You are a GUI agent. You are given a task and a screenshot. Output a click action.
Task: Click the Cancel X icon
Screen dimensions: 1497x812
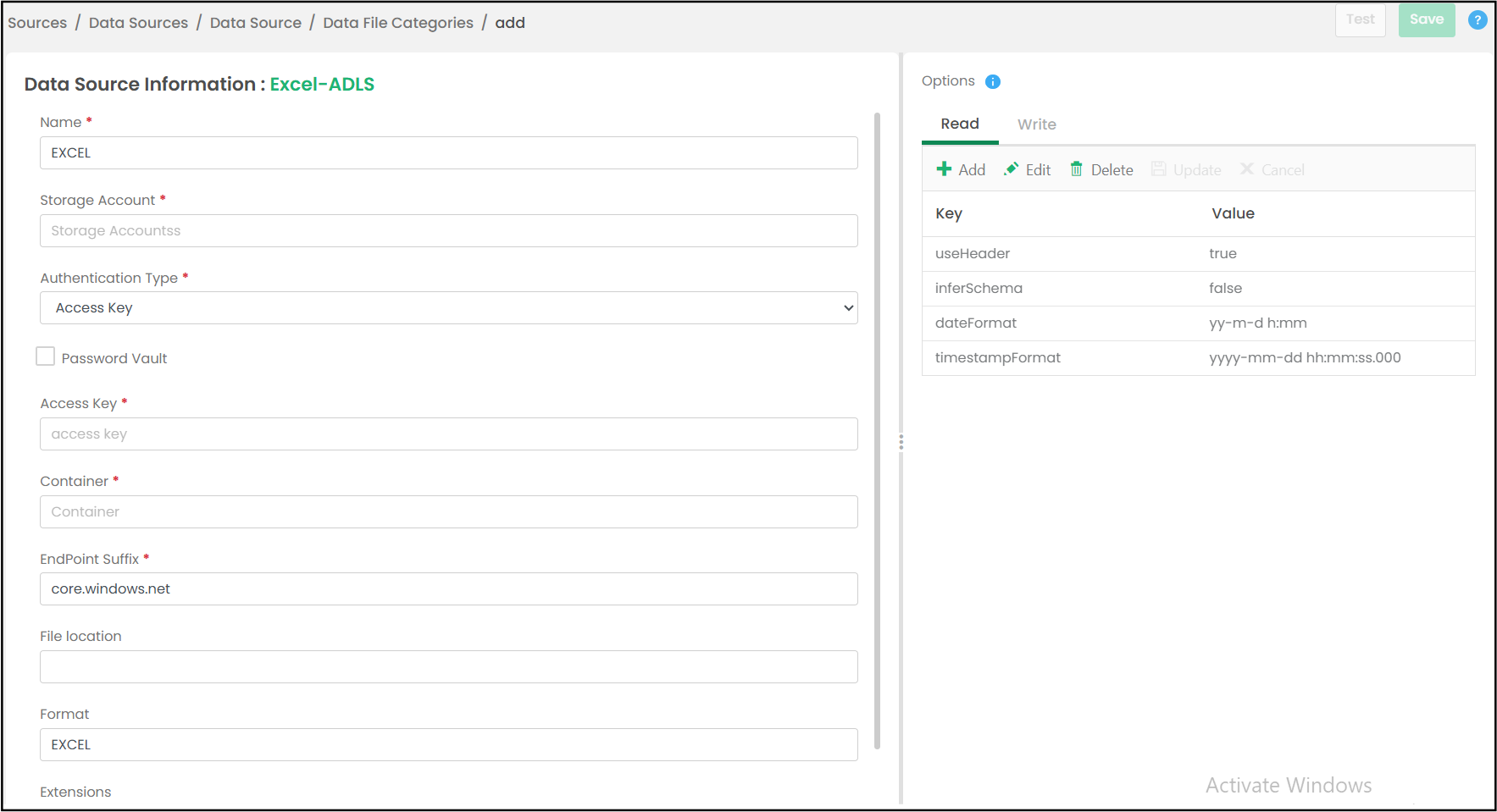click(x=1246, y=169)
